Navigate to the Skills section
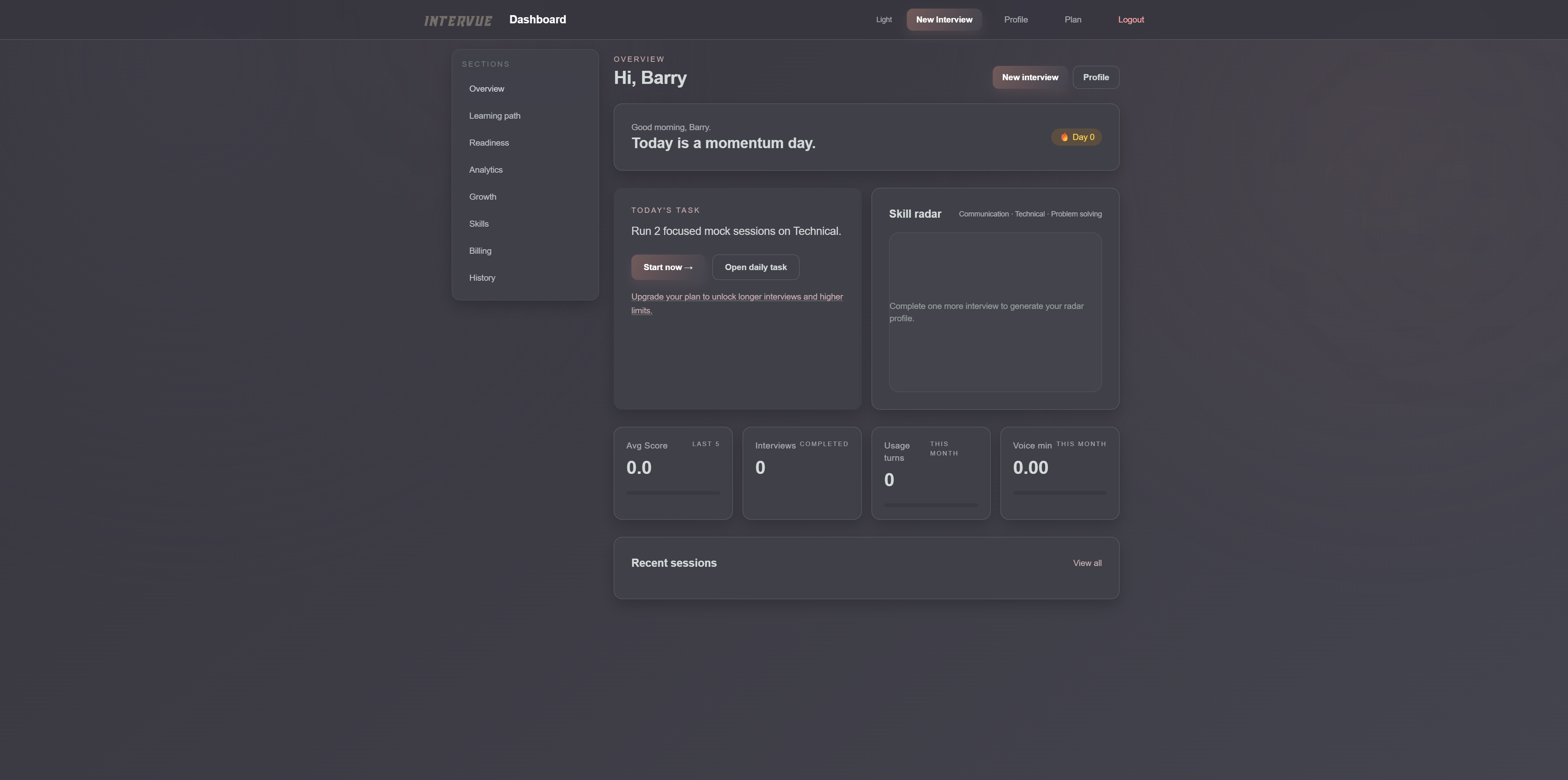1568x780 pixels. 478,223
